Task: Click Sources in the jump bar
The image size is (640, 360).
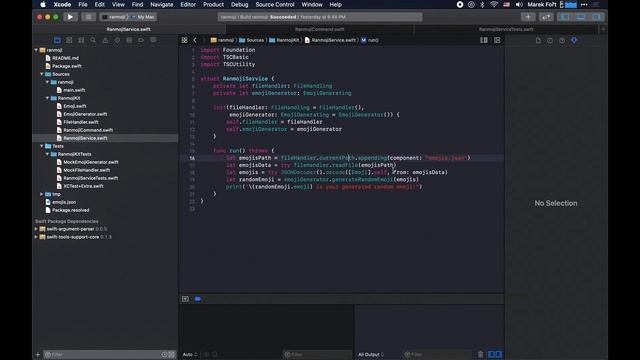Action: click(x=252, y=40)
